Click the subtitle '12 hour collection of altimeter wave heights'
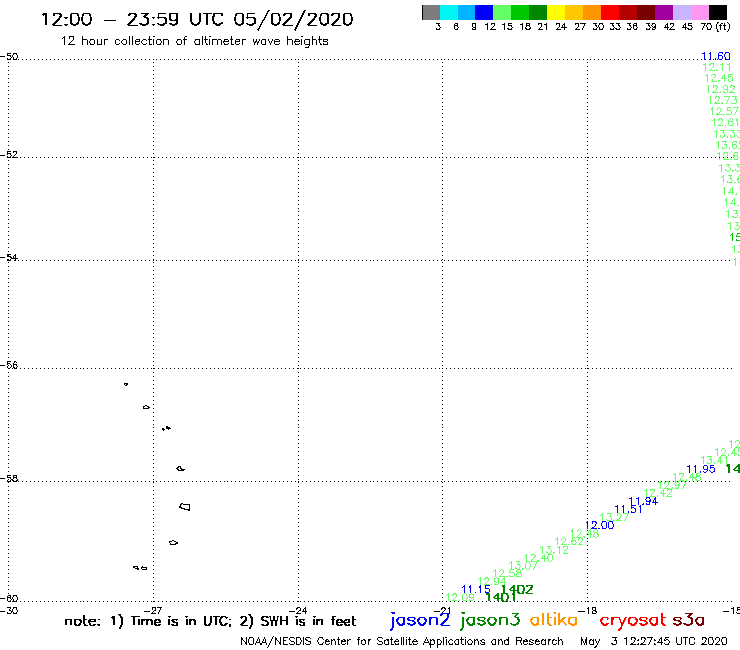 pos(194,41)
